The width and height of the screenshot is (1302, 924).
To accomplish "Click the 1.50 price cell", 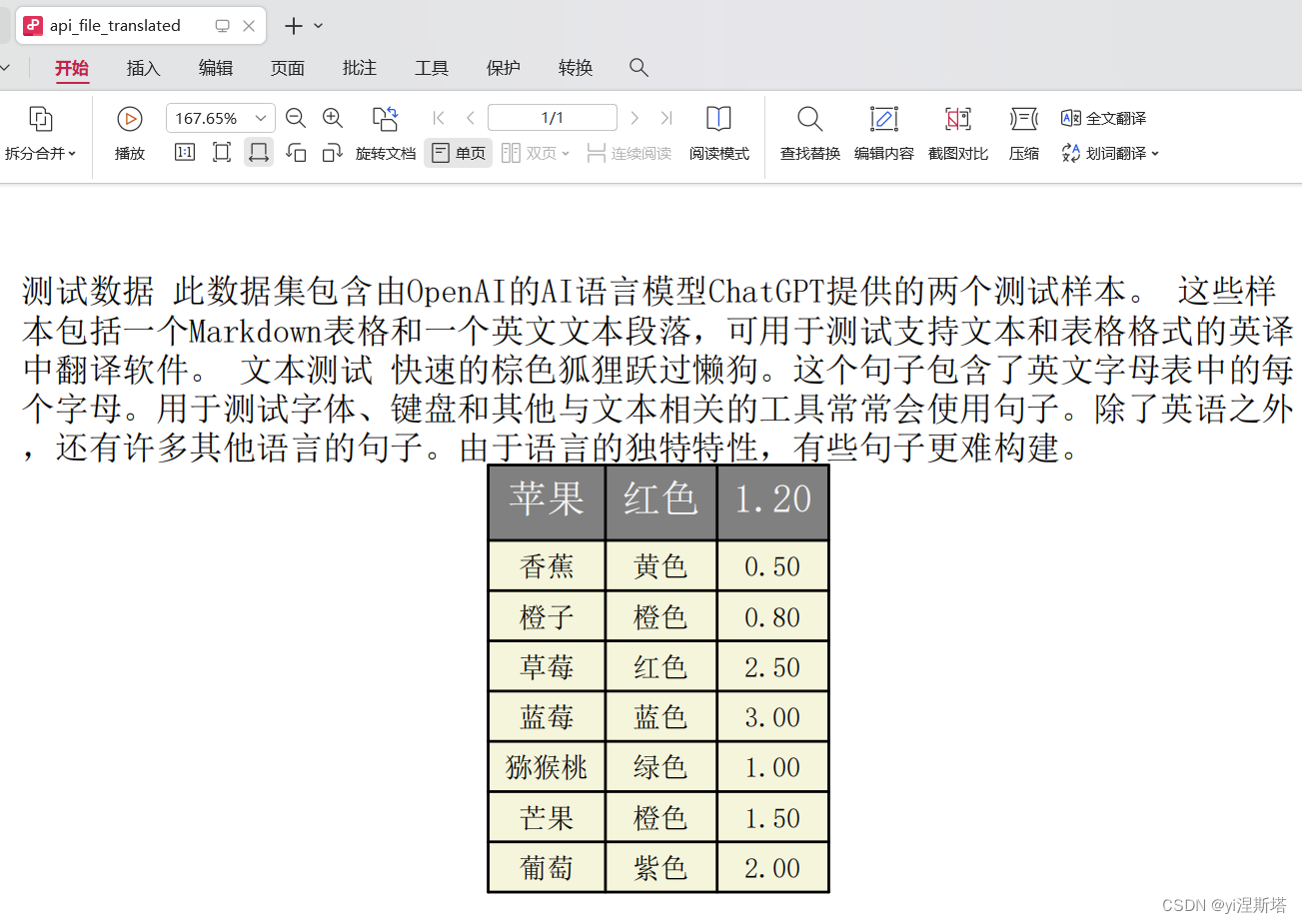I will click(x=772, y=817).
